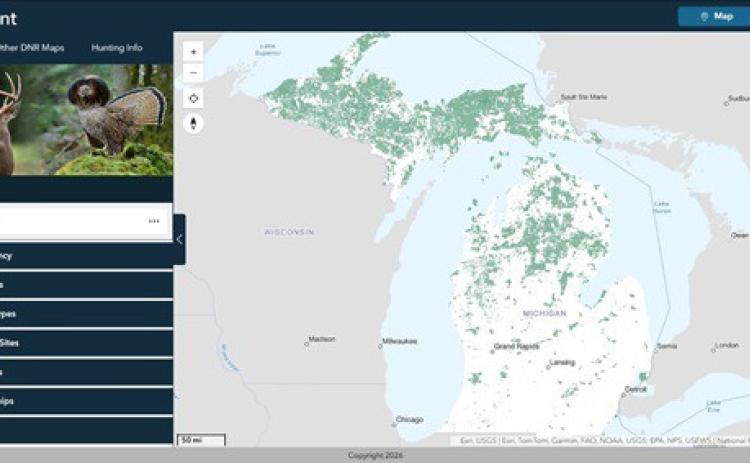The height and width of the screenshot is (463, 750).
Task: Expand the panel row ending in "nips"
Action: point(86,401)
